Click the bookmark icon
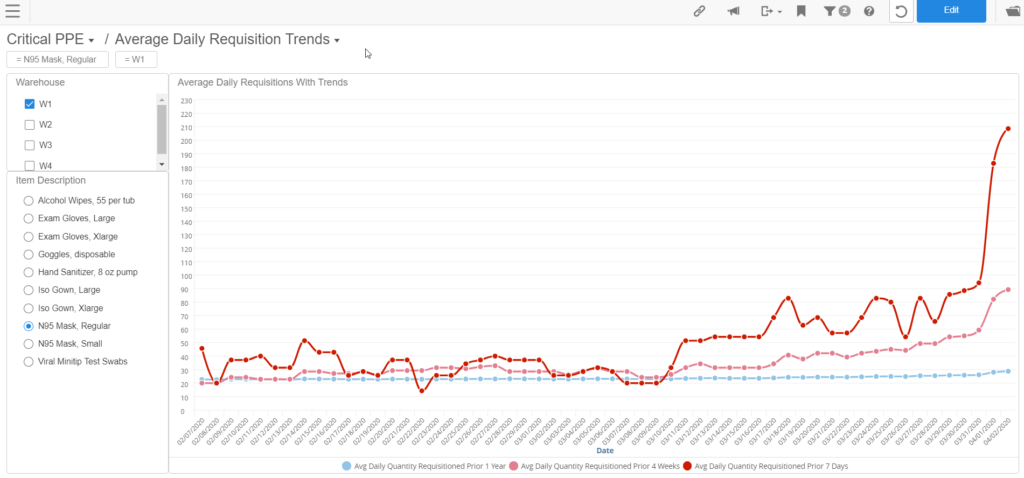The image size is (1024, 478). (x=801, y=11)
